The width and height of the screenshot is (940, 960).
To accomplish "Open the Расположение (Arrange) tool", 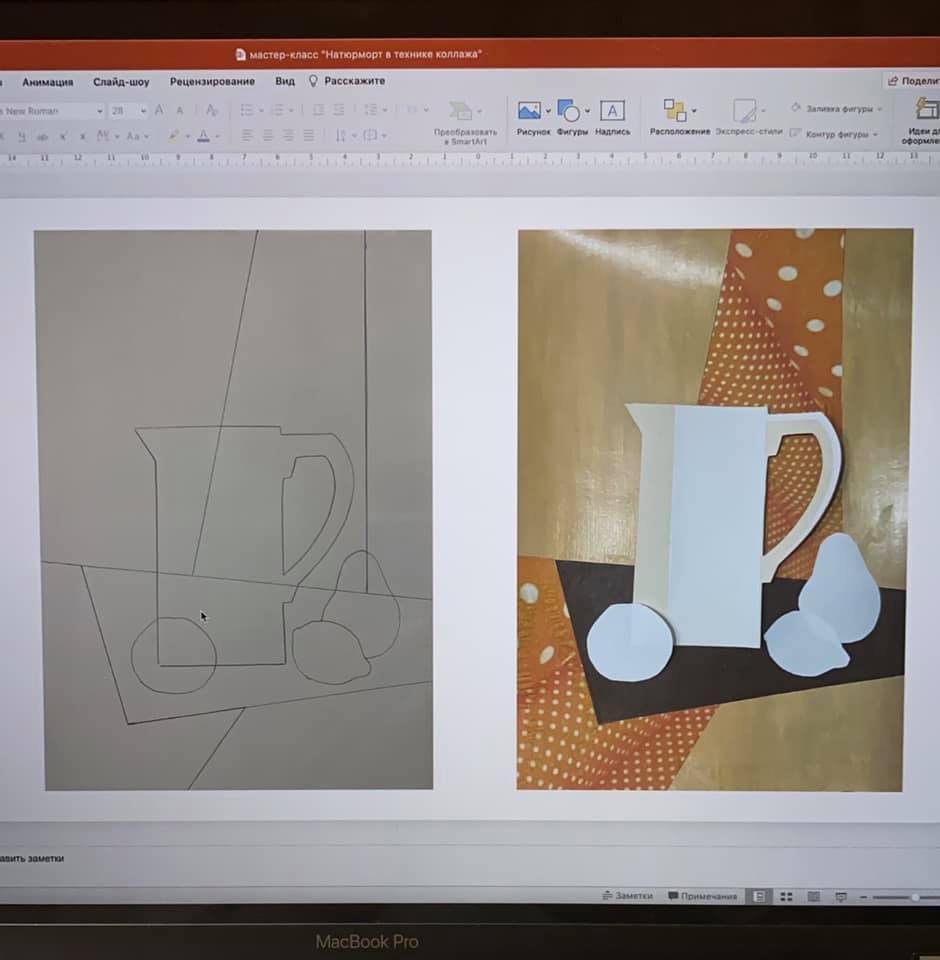I will pos(676,111).
